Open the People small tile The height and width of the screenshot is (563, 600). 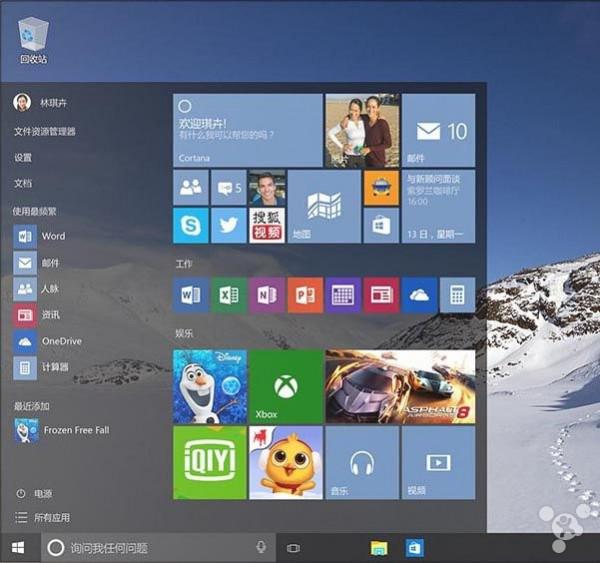pyautogui.click(x=191, y=188)
